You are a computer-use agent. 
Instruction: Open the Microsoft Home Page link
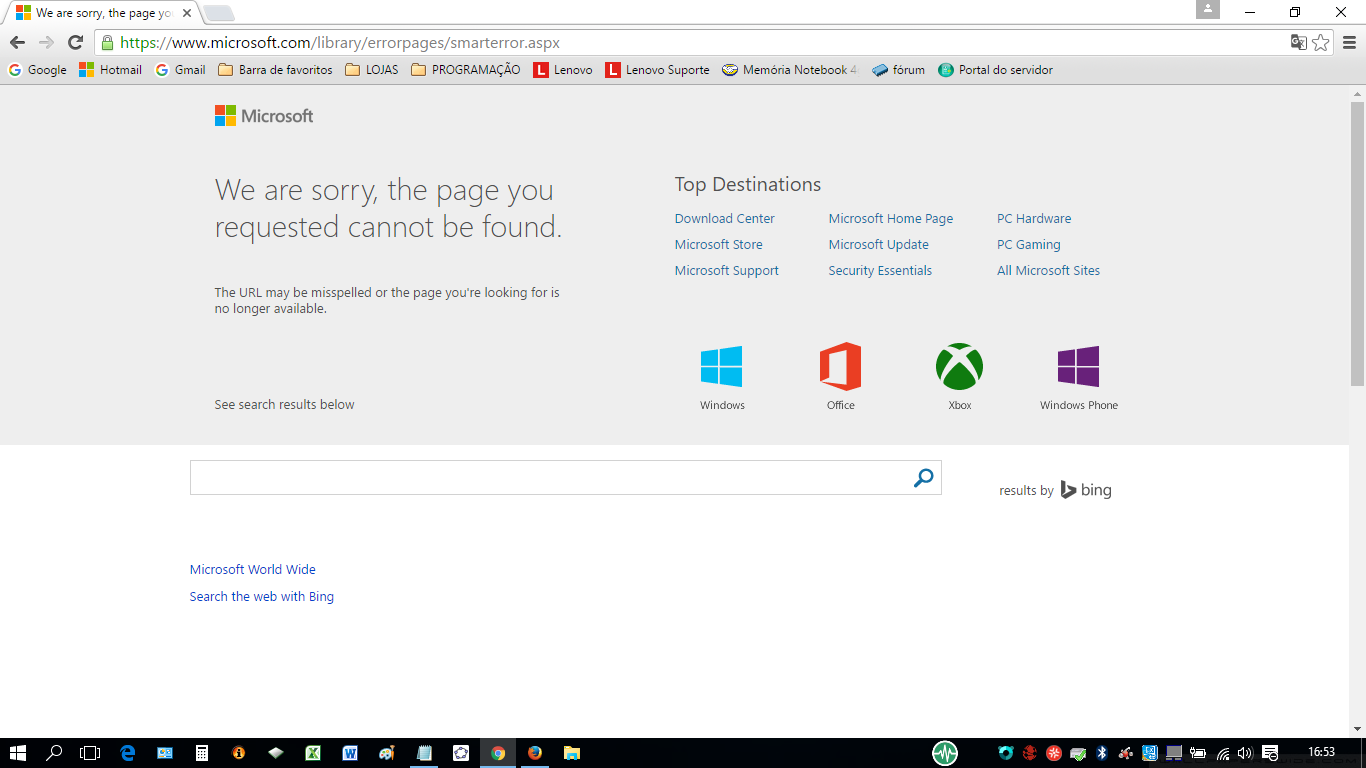pyautogui.click(x=890, y=218)
